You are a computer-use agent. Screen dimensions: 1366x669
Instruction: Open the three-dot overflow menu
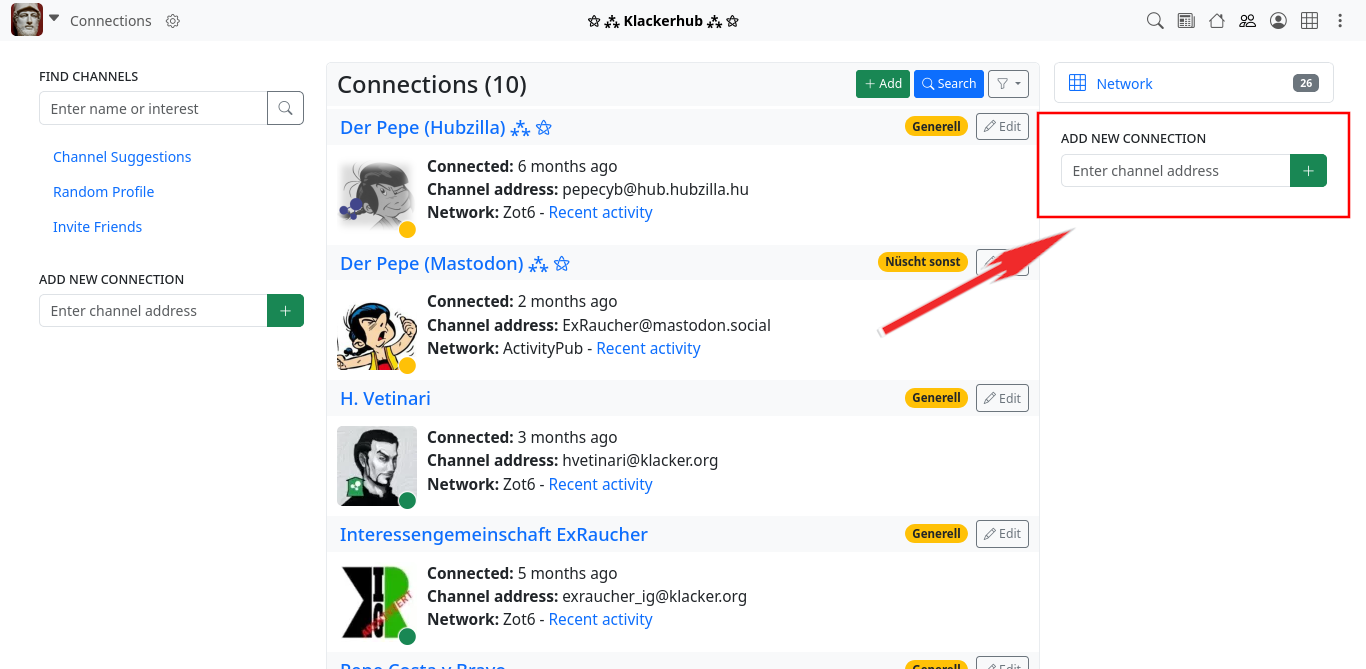(x=1340, y=21)
